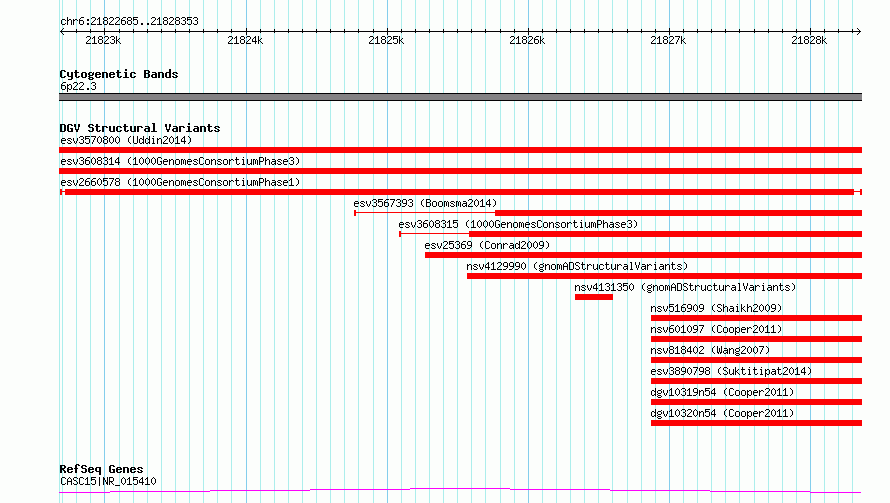This screenshot has width=890, height=503.
Task: Select the esv2660578 red variant bar
Action: click(x=460, y=192)
